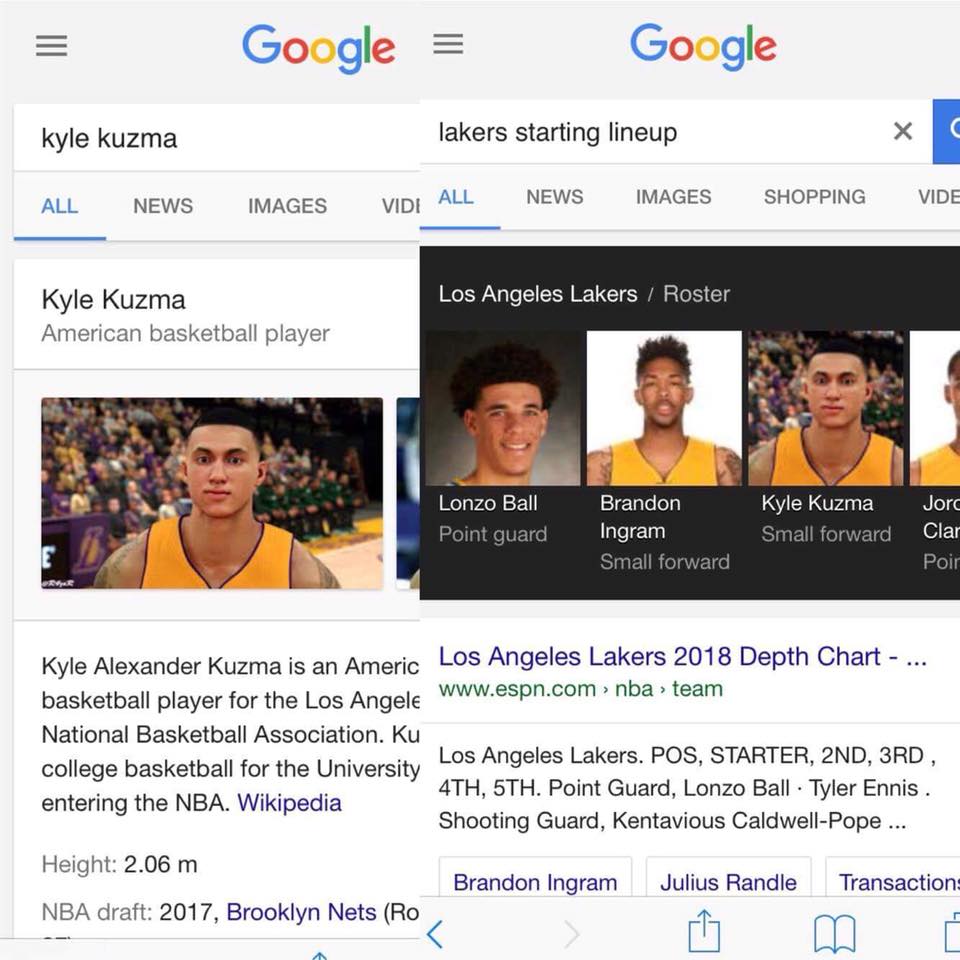Tap the blue search button
Image resolution: width=960 pixels, height=960 pixels.
tap(947, 131)
